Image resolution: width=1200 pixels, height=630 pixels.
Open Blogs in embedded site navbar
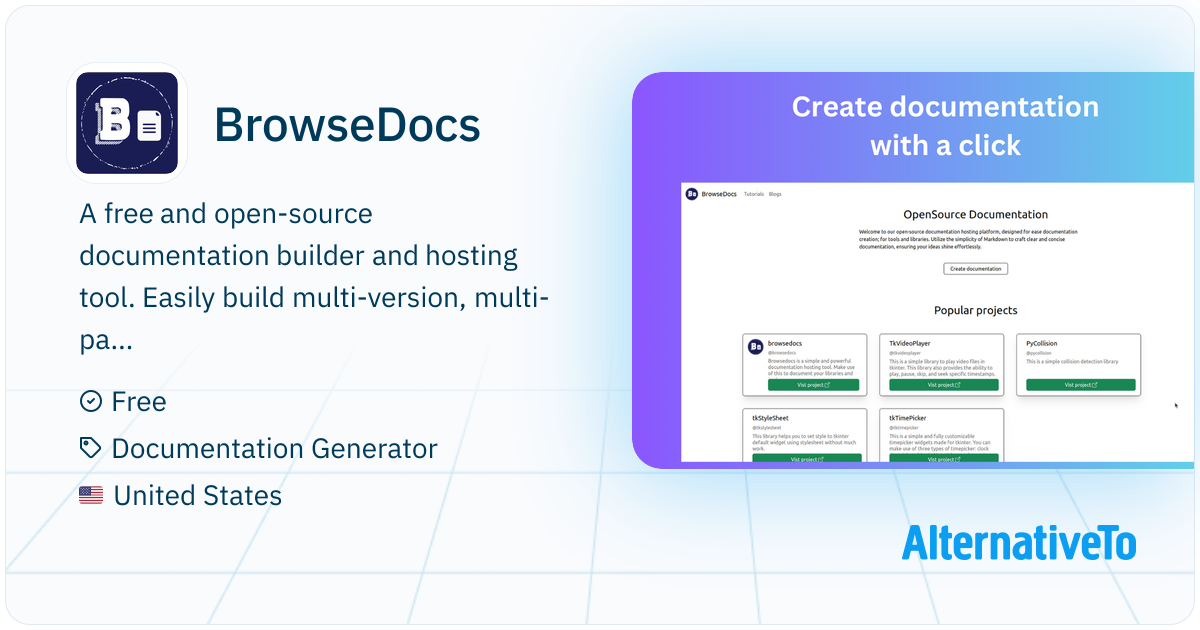tap(775, 194)
